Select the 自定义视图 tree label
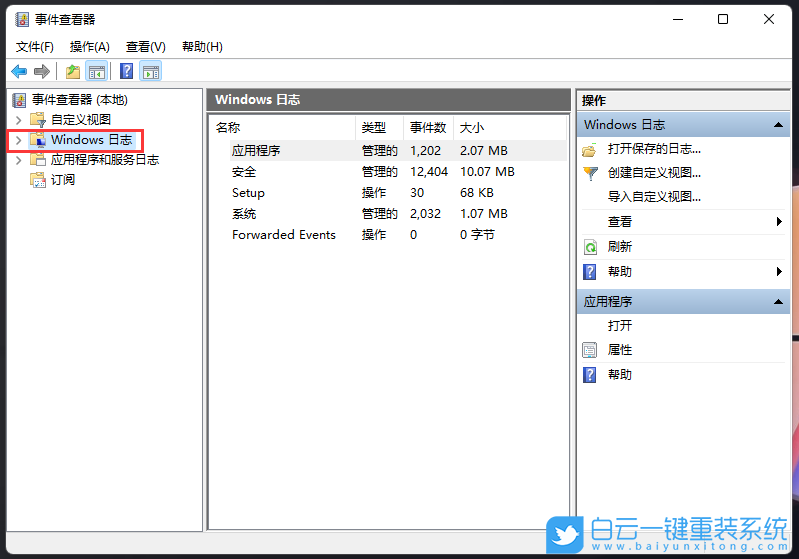The image size is (799, 559). 81,120
